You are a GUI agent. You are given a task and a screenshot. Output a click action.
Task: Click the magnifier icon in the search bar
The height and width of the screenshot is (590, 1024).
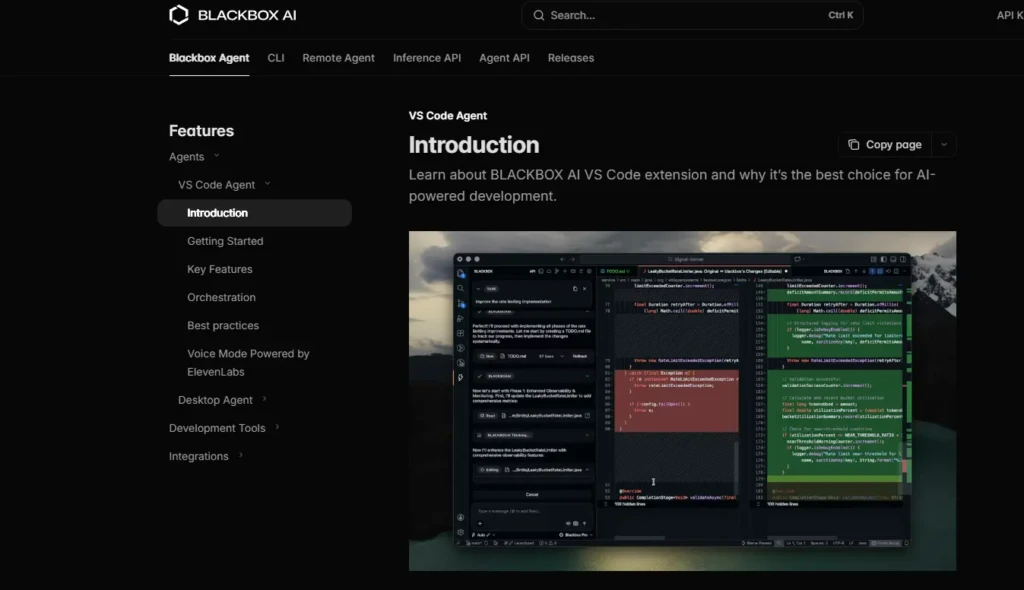(x=539, y=15)
